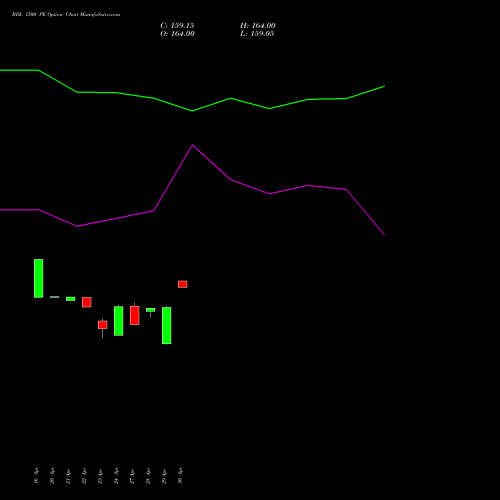This screenshot has height=500, width=500.
Task: Select the 29 Apr date label
Action: pos(164,476)
